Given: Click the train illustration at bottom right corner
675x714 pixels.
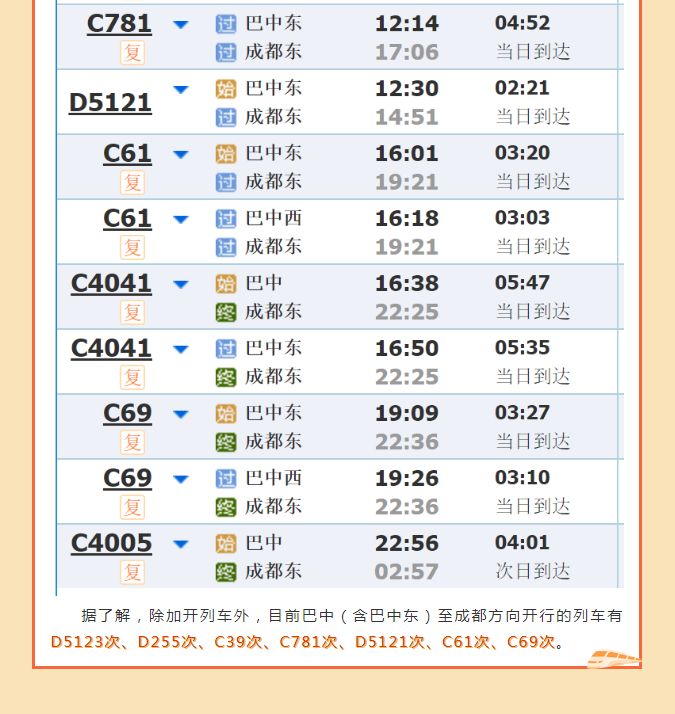Looking at the screenshot, I should [x=614, y=659].
